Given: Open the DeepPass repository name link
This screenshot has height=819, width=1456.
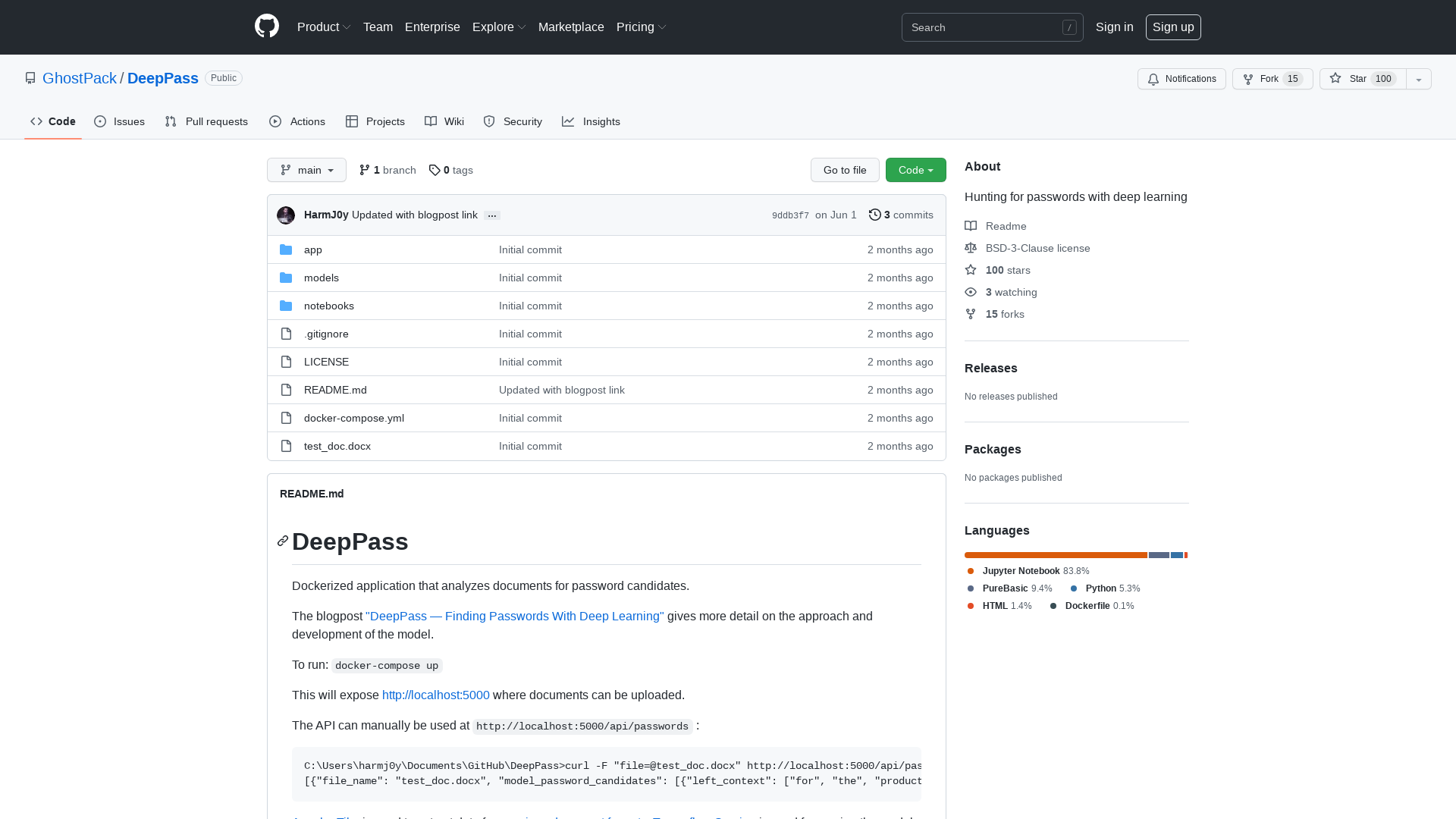Looking at the screenshot, I should [x=163, y=78].
